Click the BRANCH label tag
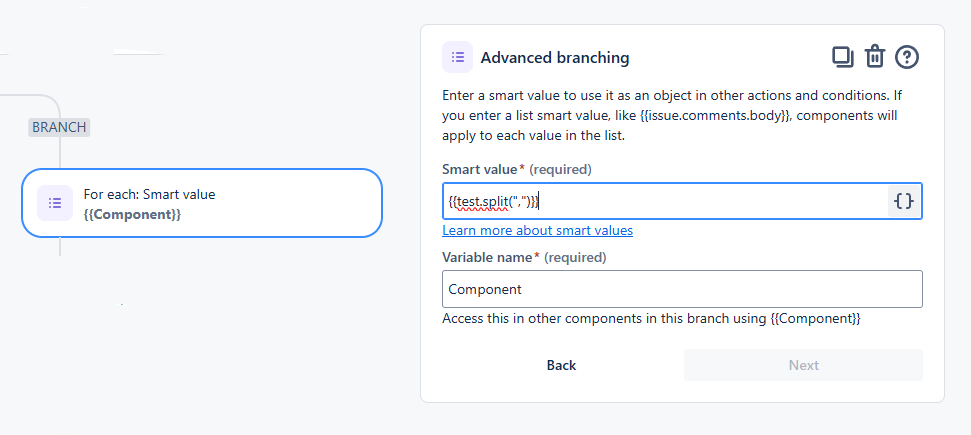 pos(59,127)
